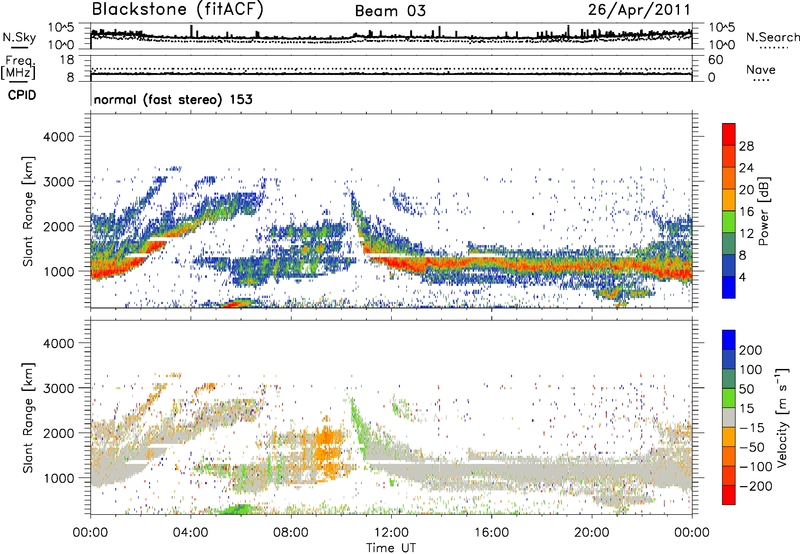Viewport: 800px width, 554px height.
Task: Click the "CPID" row label
Action: pos(22,95)
